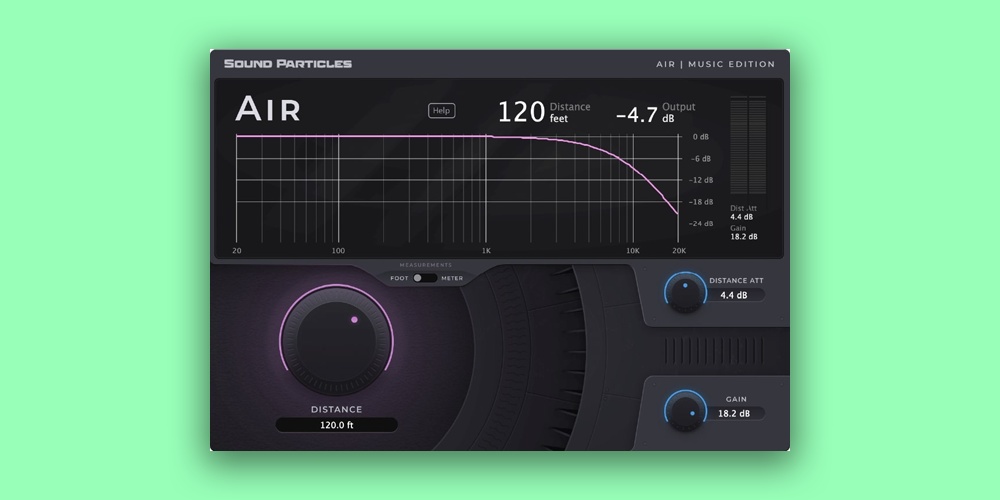Click the Gain knob
Viewport: 1000px width, 500px height.
pyautogui.click(x=684, y=410)
